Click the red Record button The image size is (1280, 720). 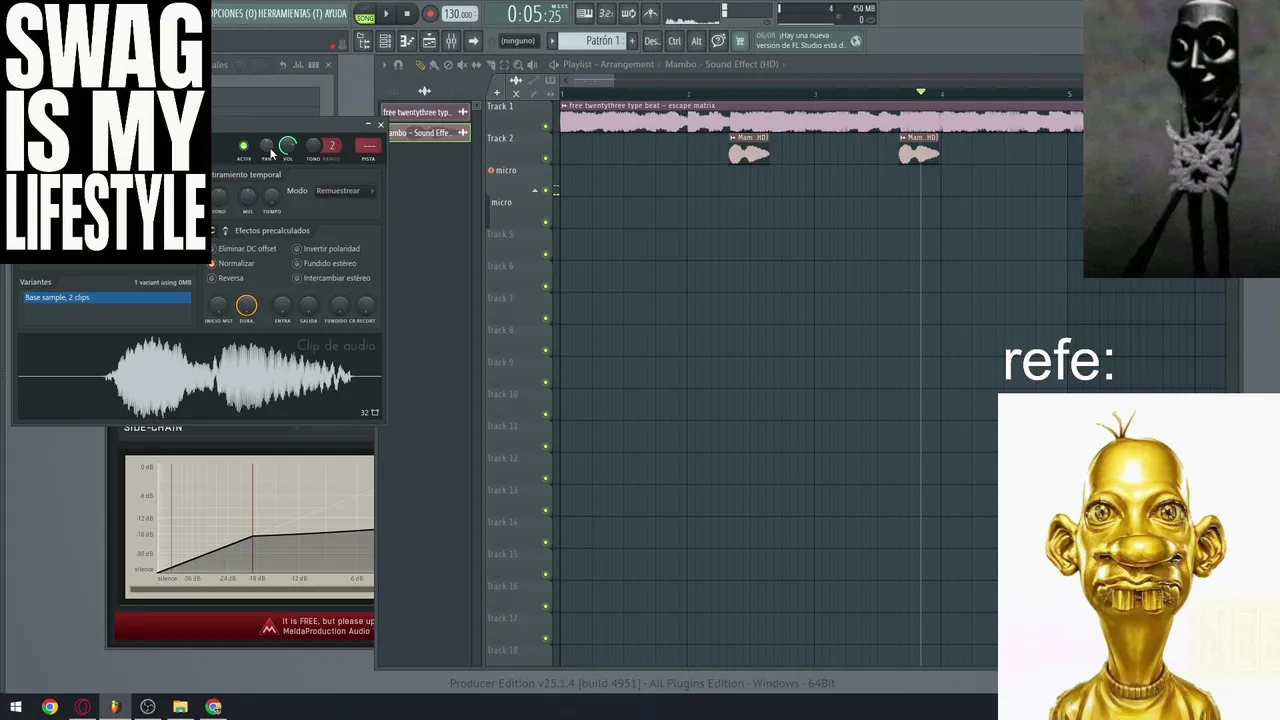(x=430, y=14)
